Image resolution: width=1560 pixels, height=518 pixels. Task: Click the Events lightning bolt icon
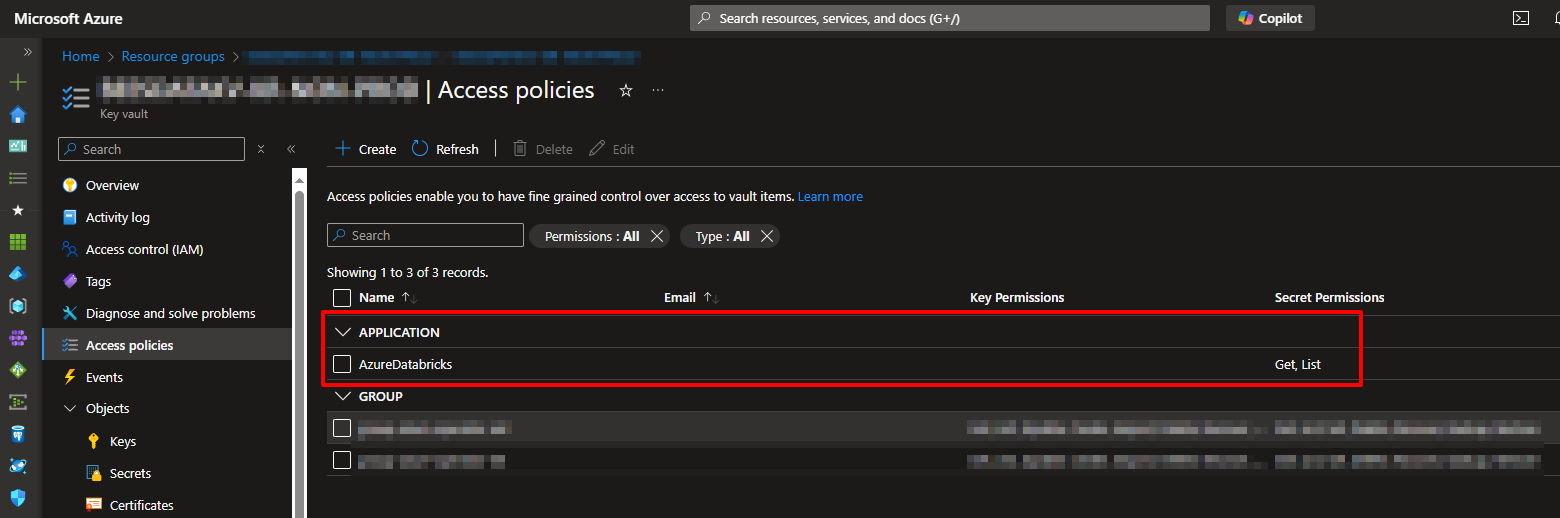[69, 377]
